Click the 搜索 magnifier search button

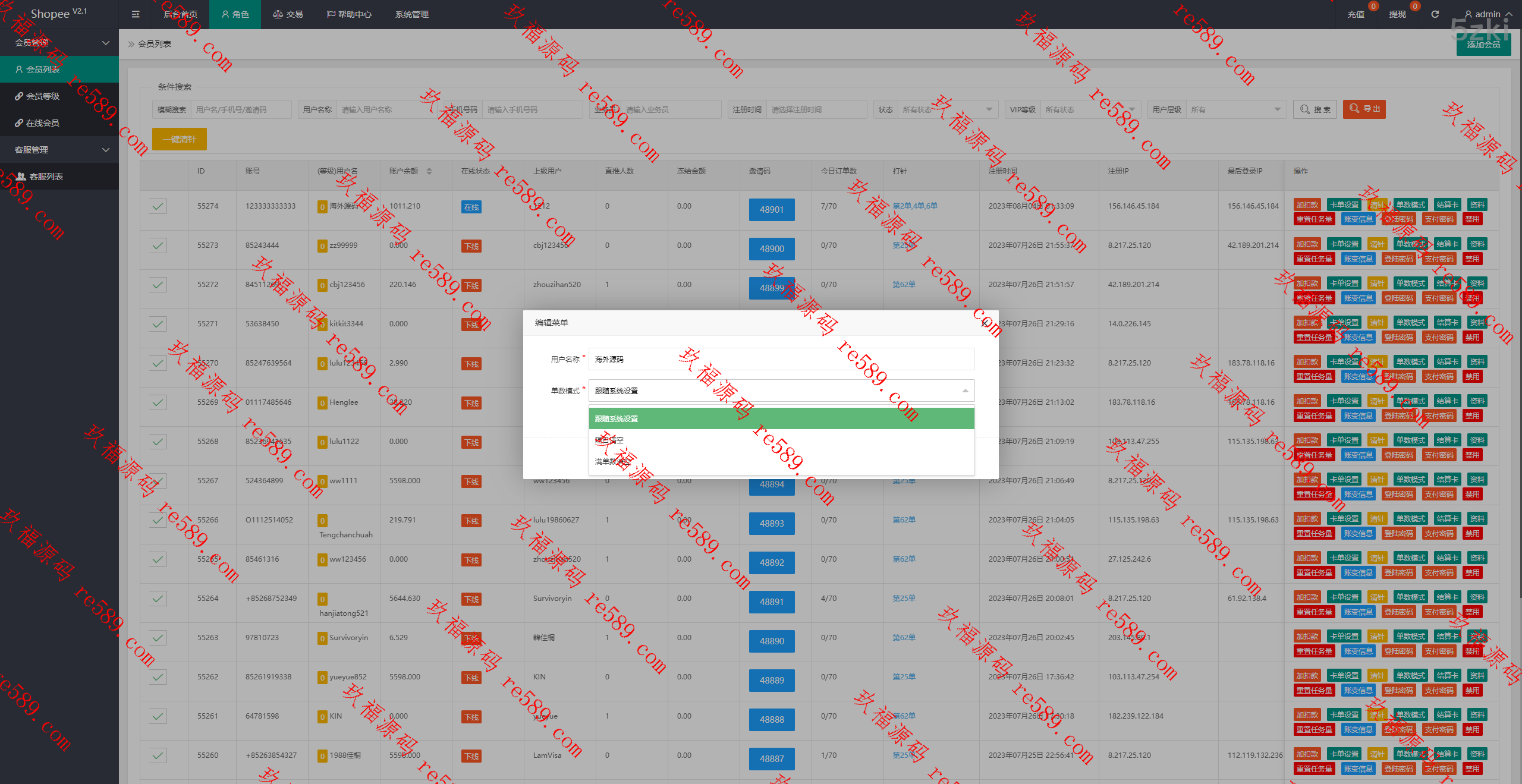1315,109
